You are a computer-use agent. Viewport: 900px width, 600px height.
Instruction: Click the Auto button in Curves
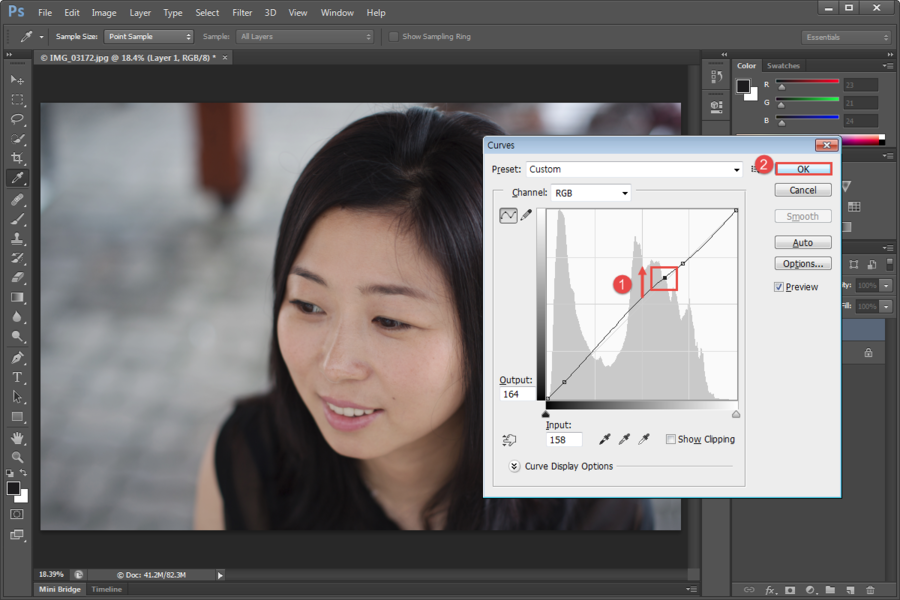tap(802, 242)
